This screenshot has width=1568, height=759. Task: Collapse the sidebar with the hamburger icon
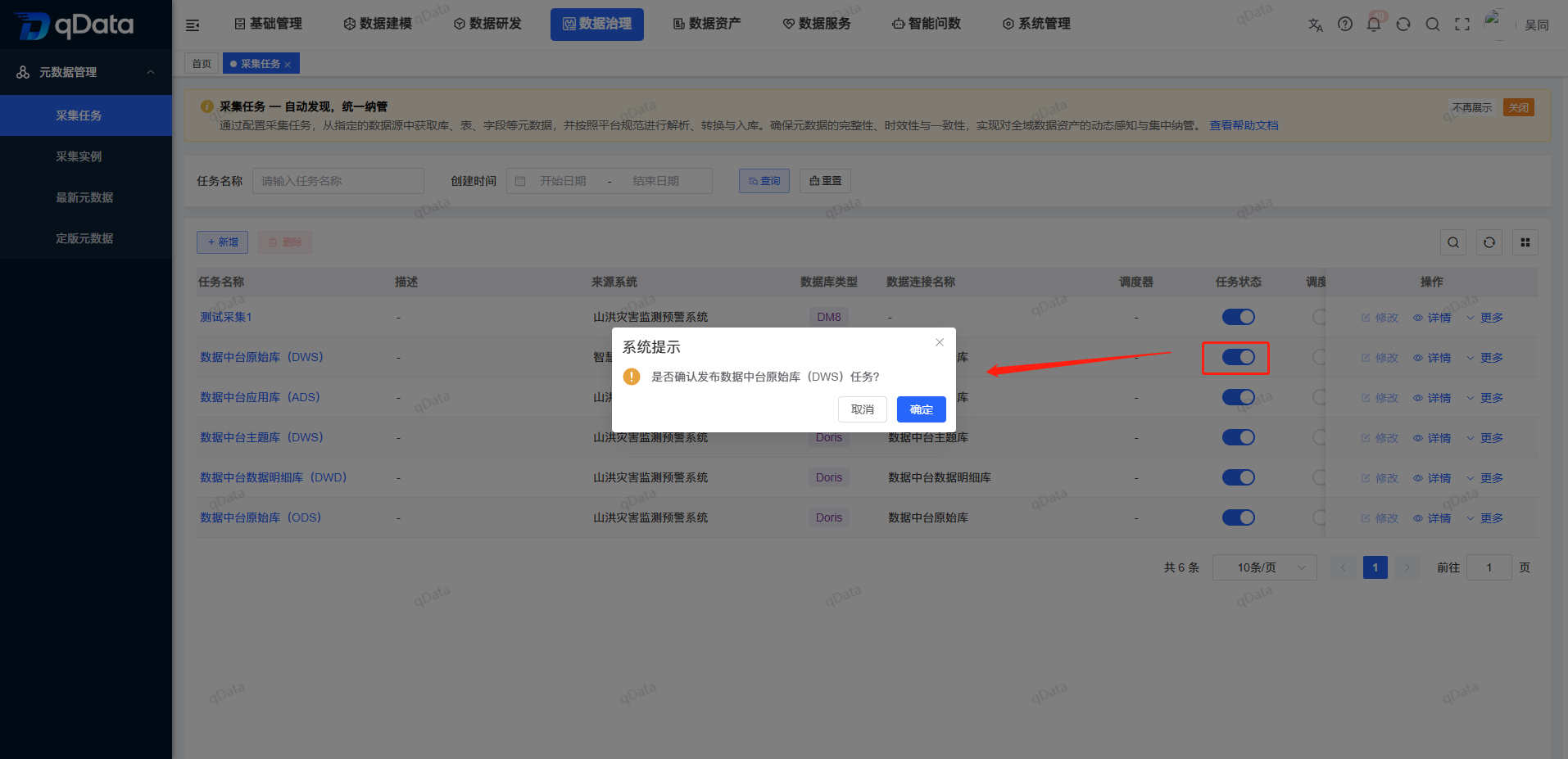pos(193,25)
